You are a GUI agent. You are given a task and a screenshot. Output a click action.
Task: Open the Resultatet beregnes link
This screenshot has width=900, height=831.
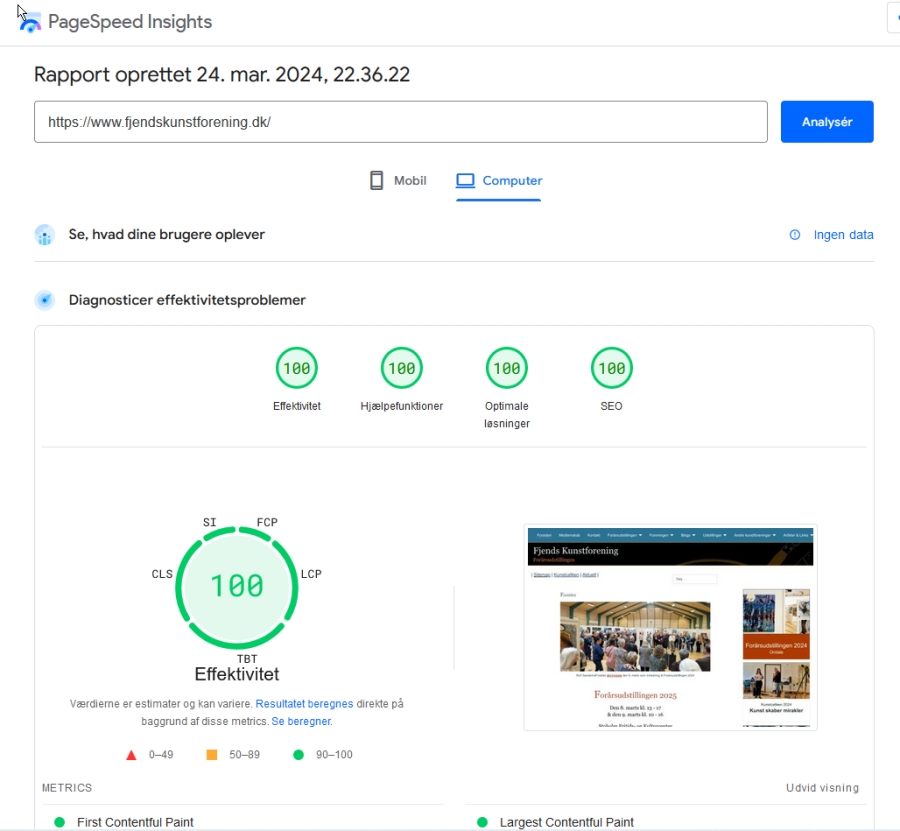click(304, 704)
